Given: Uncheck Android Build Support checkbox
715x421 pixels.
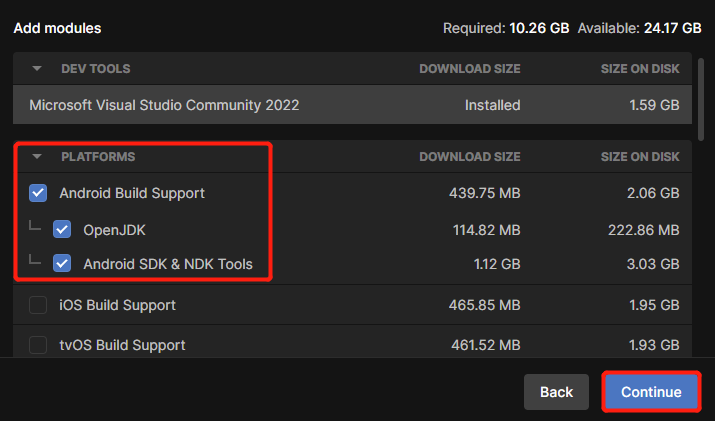Looking at the screenshot, I should tap(38, 193).
